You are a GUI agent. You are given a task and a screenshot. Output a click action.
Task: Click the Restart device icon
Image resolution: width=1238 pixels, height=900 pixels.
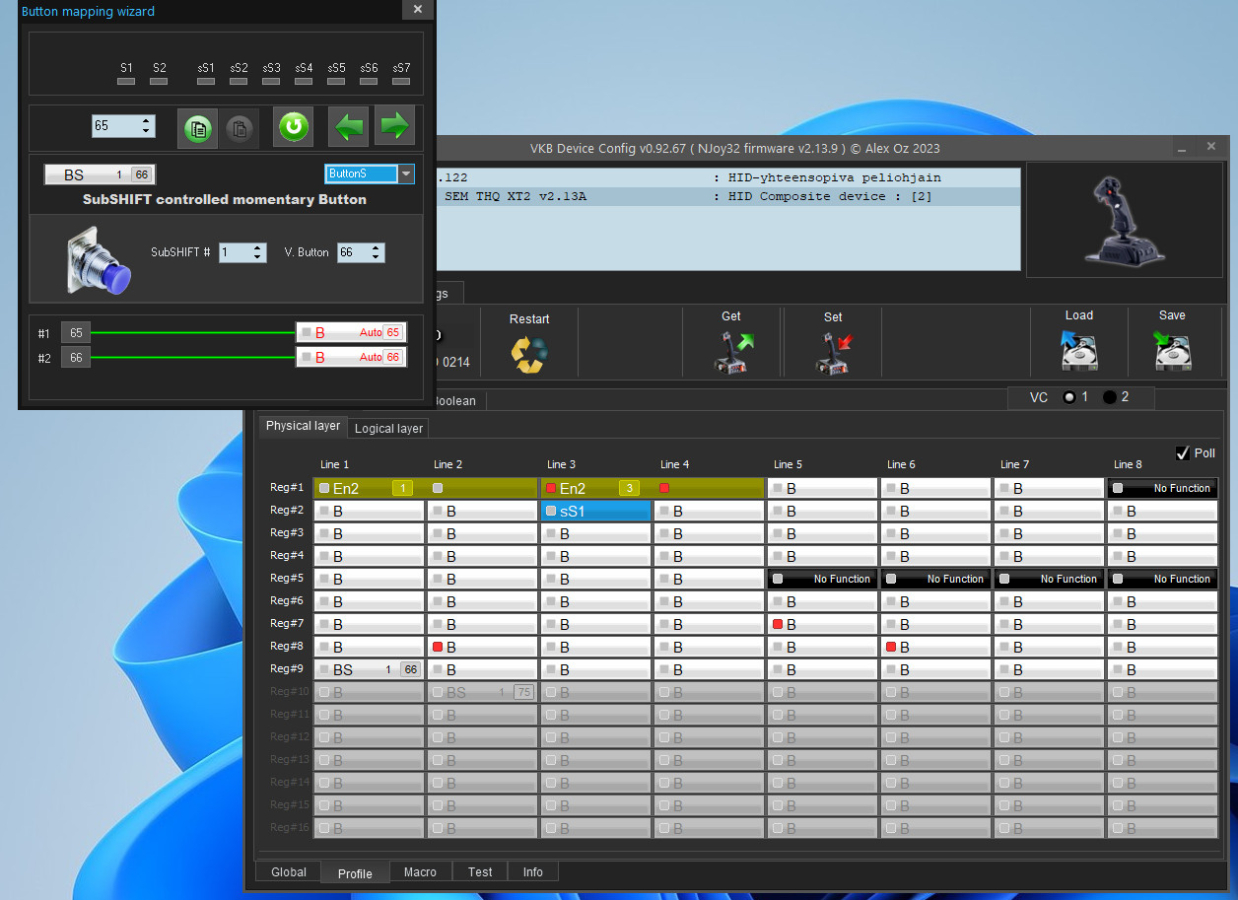point(529,354)
